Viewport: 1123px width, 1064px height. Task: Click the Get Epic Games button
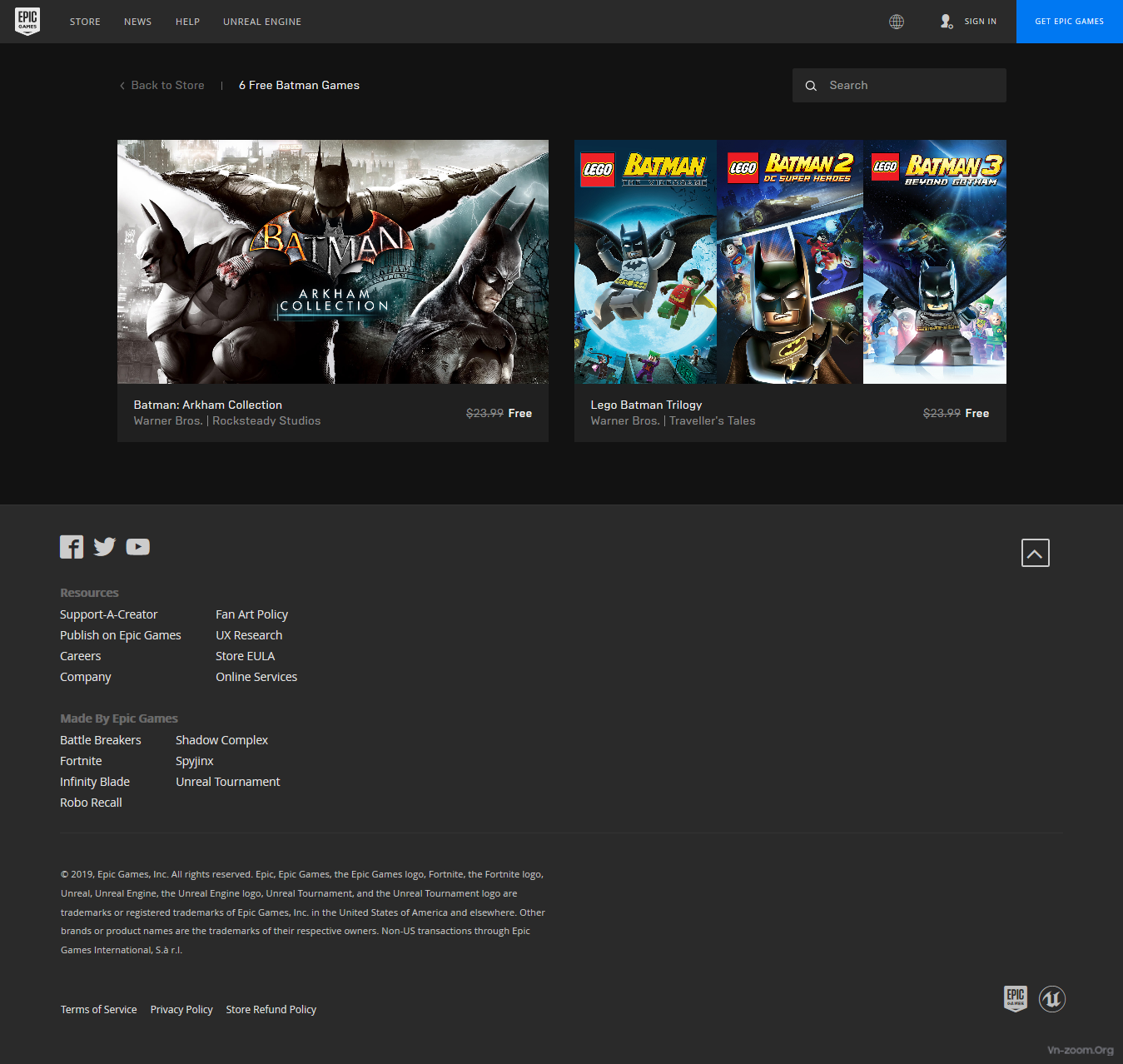pyautogui.click(x=1070, y=22)
